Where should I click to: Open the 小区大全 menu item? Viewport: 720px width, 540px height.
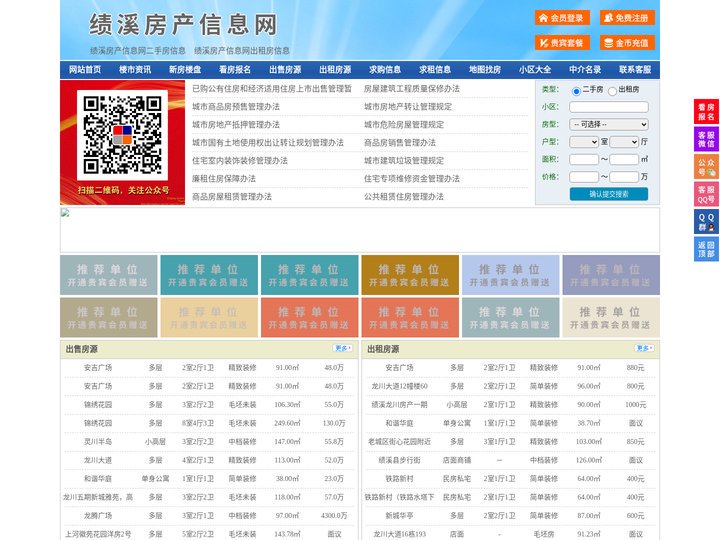click(535, 70)
